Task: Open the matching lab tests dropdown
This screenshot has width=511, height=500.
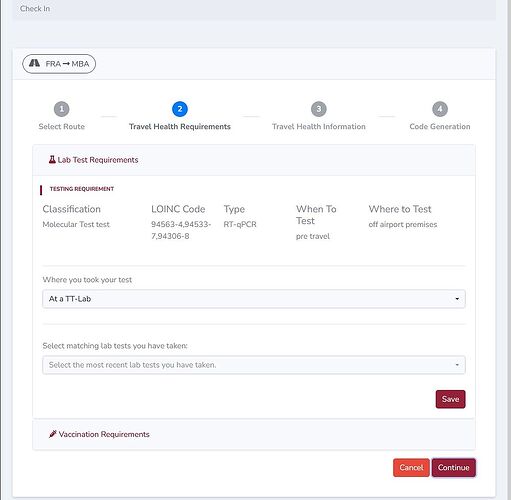Action: (x=254, y=365)
